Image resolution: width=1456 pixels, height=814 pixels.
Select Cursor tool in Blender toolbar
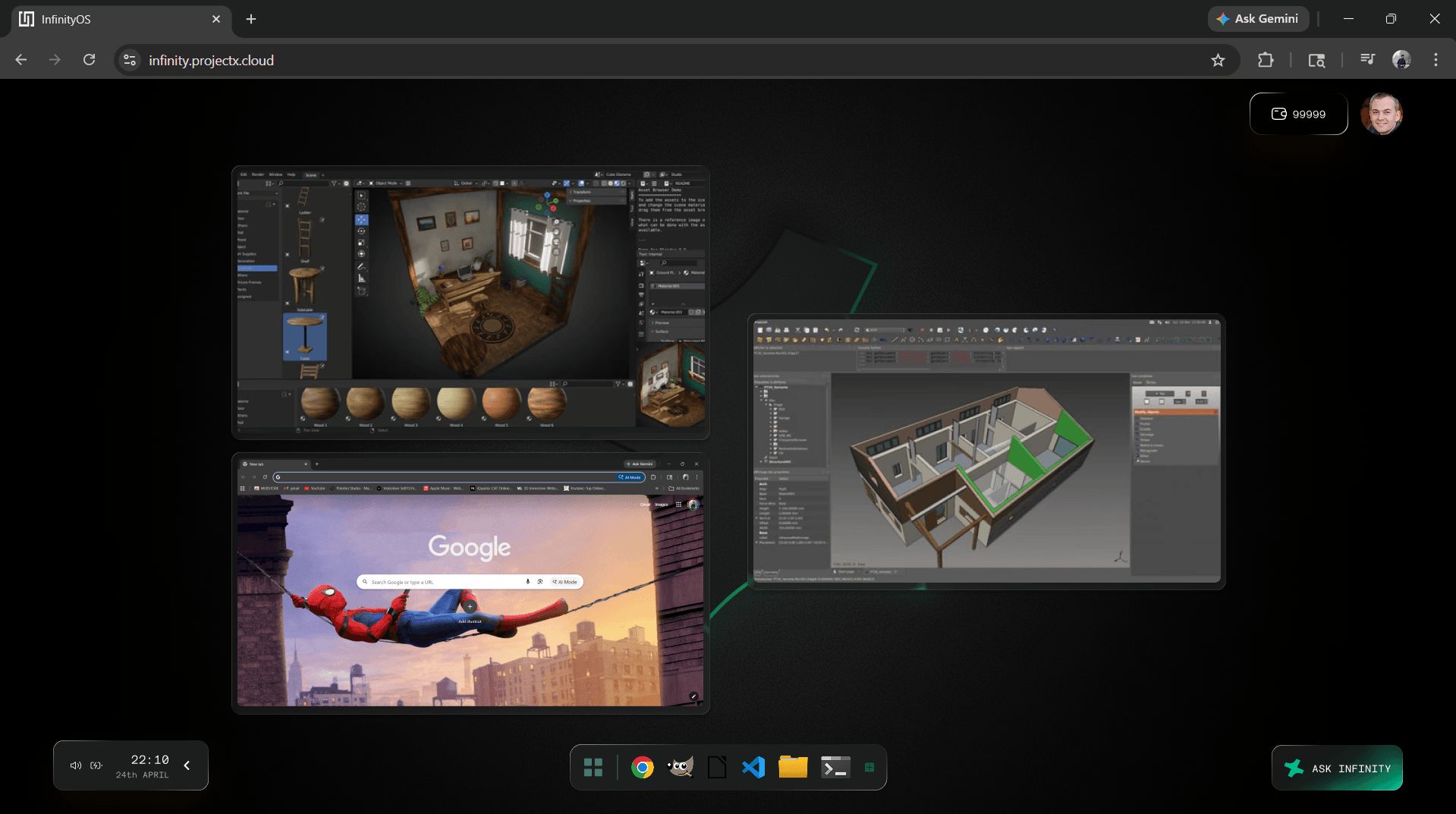(x=361, y=206)
